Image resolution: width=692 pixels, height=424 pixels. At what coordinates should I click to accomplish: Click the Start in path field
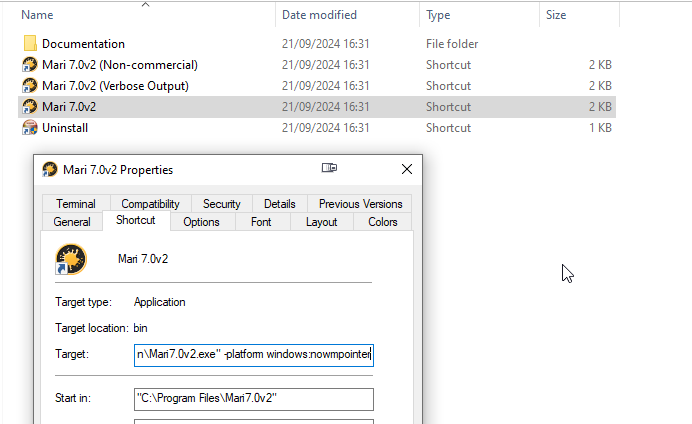[253, 399]
